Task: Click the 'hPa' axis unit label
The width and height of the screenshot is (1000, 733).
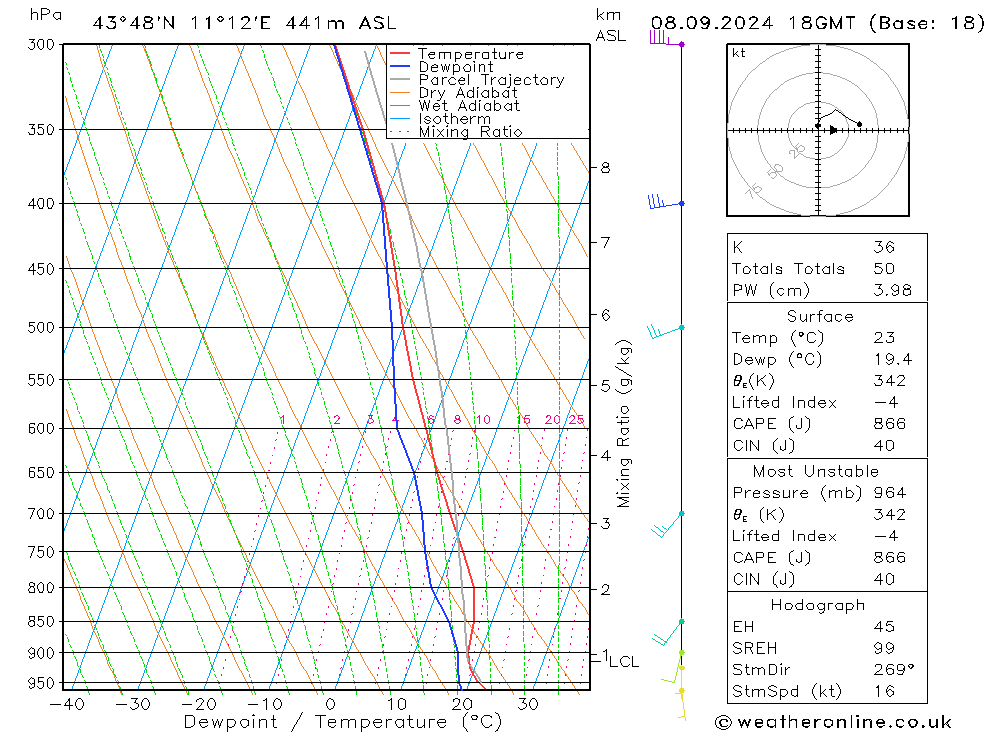Action: pos(45,15)
